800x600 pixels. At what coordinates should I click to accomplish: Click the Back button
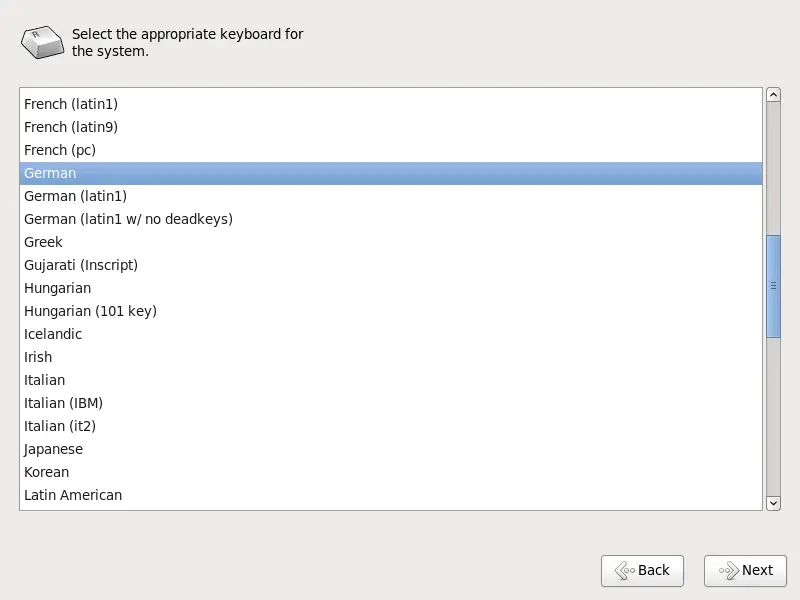point(642,570)
